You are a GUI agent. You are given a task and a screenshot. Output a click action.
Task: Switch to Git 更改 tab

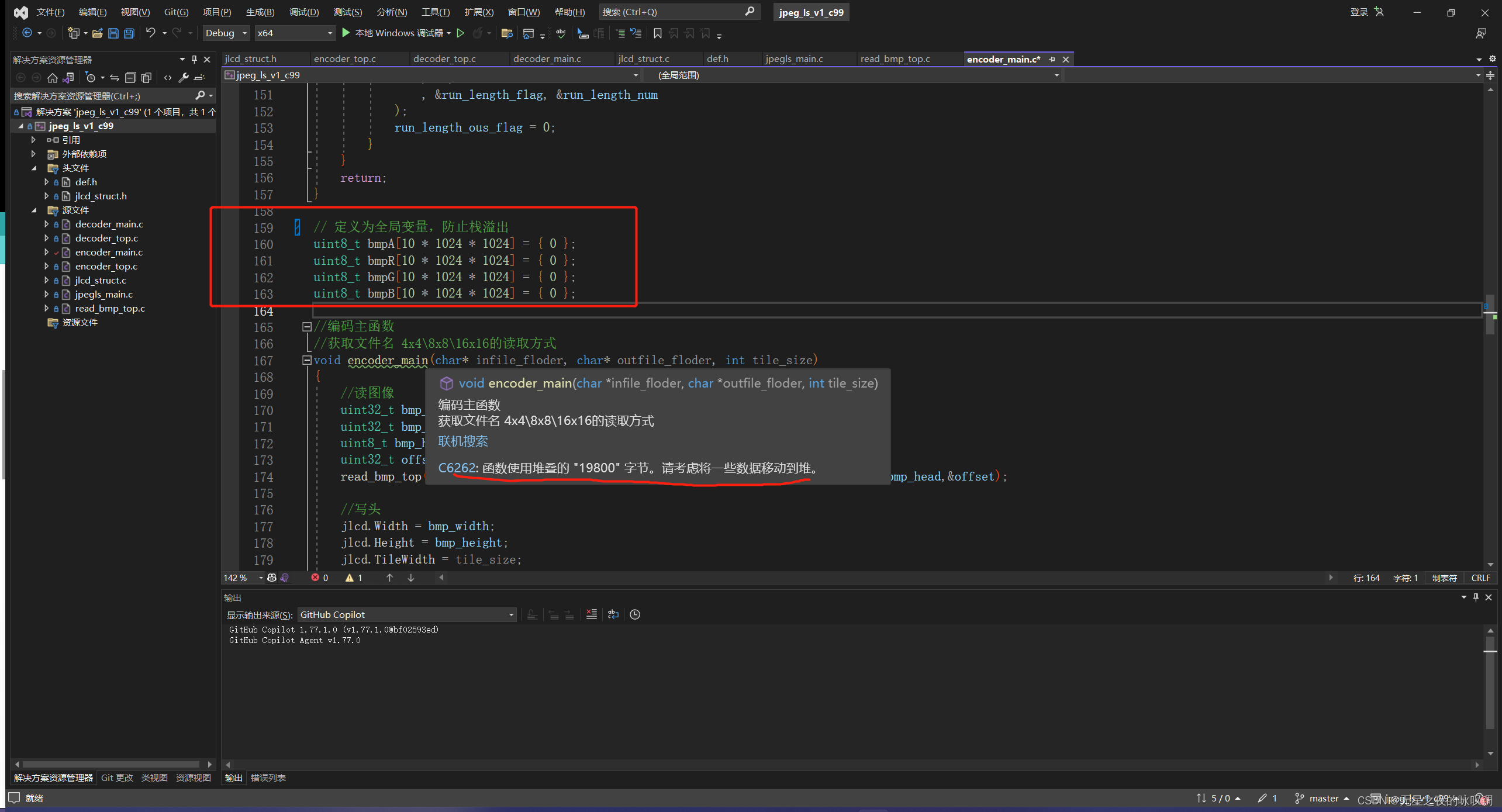tap(117, 778)
